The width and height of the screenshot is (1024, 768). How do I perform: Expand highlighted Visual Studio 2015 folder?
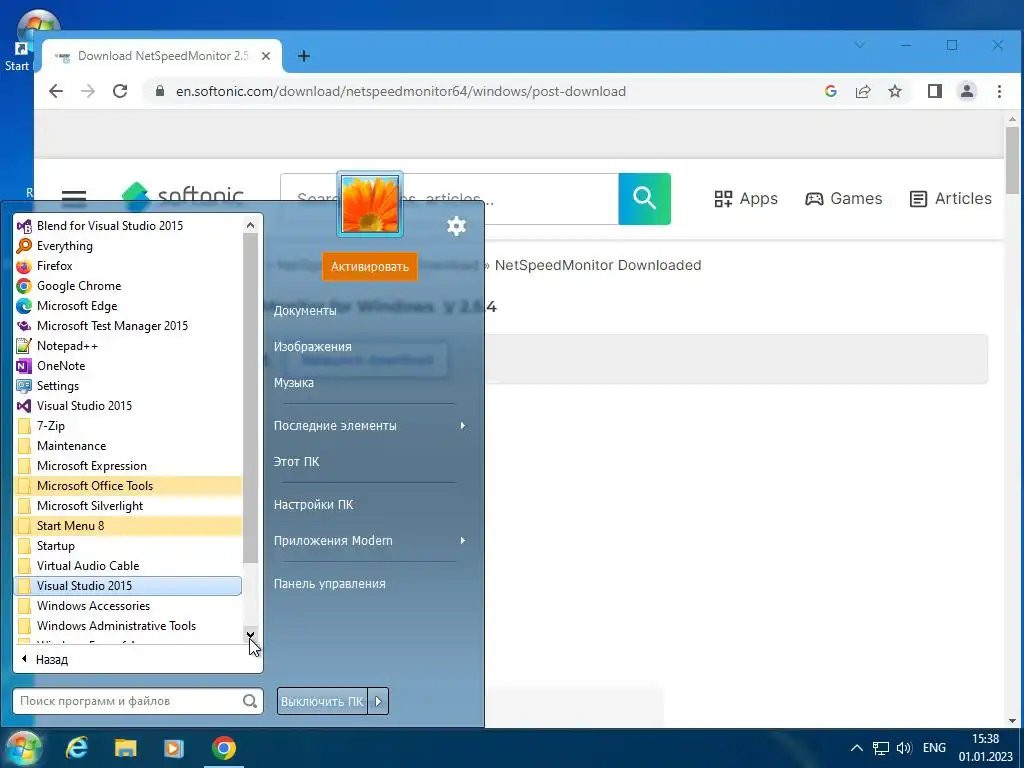click(x=128, y=586)
